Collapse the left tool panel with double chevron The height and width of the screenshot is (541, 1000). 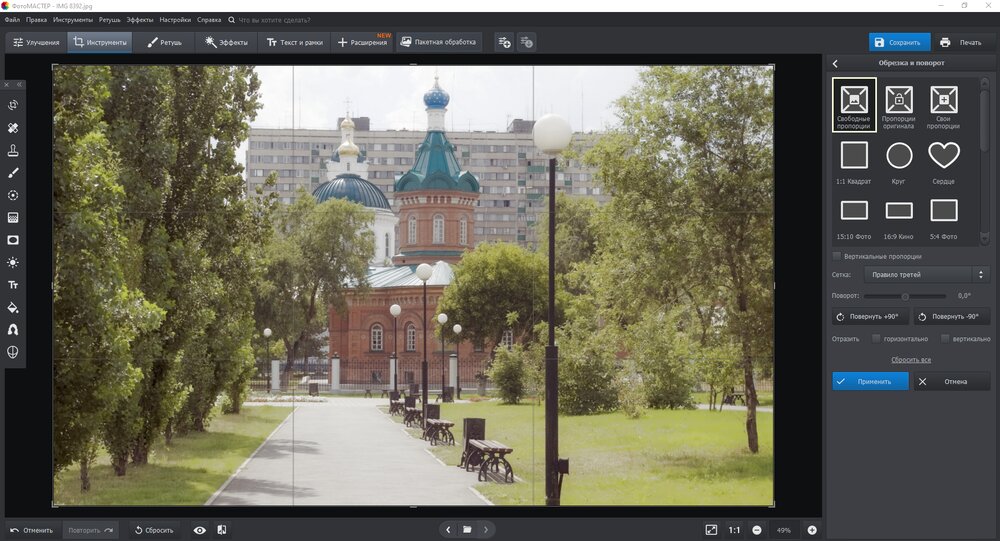pos(19,85)
